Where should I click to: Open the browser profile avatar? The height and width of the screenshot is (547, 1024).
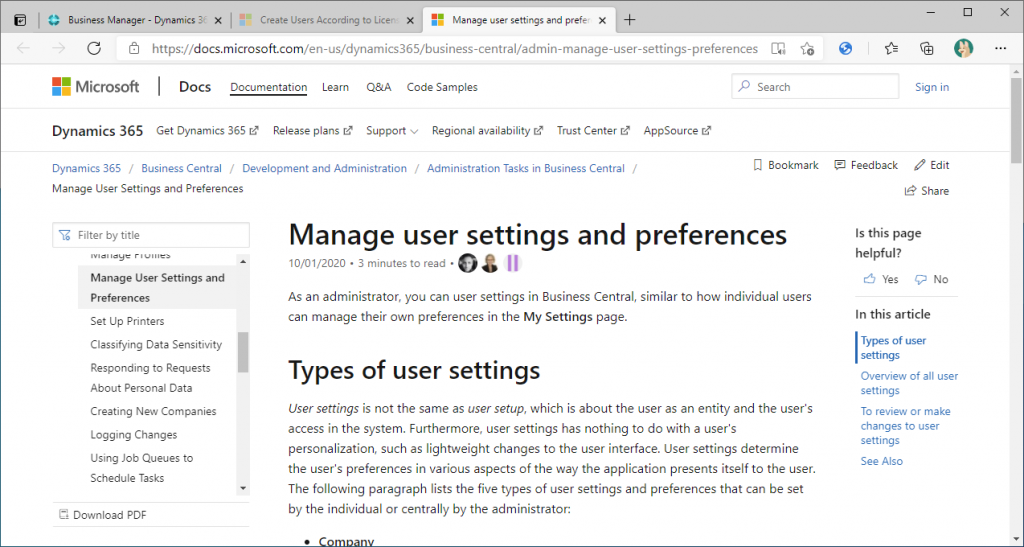(963, 48)
